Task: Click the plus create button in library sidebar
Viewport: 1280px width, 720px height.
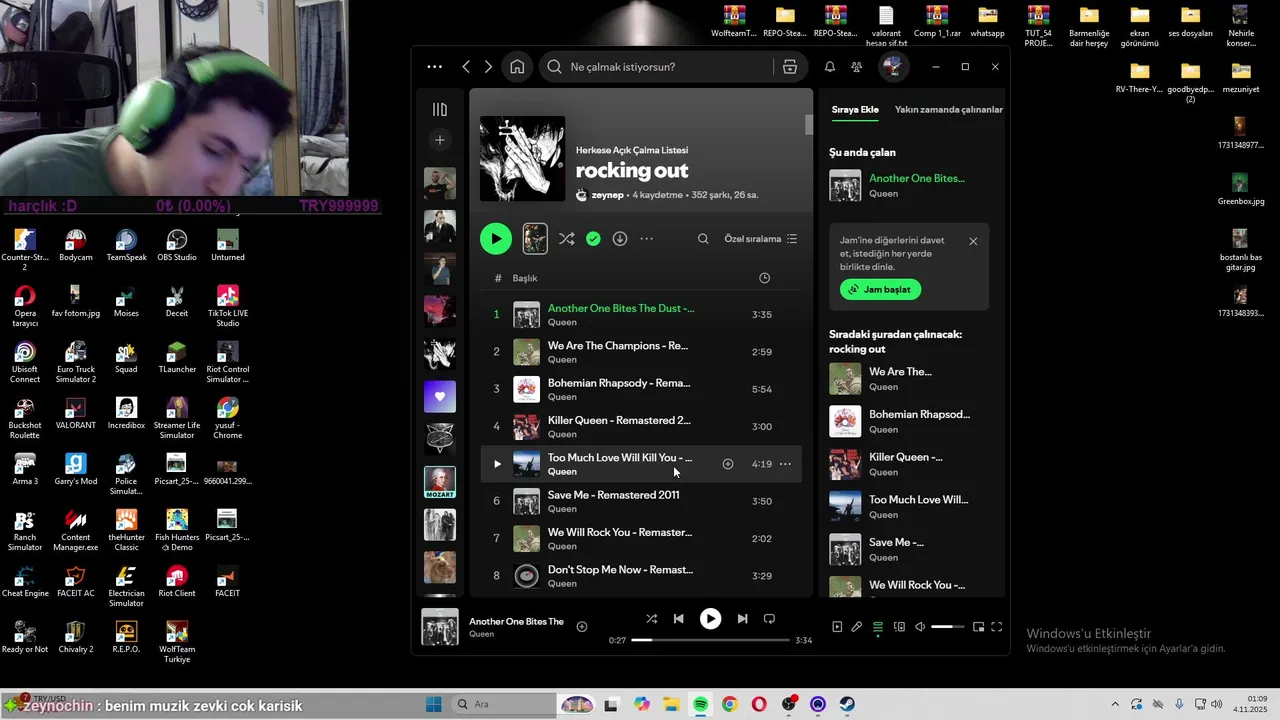Action: coord(440,140)
